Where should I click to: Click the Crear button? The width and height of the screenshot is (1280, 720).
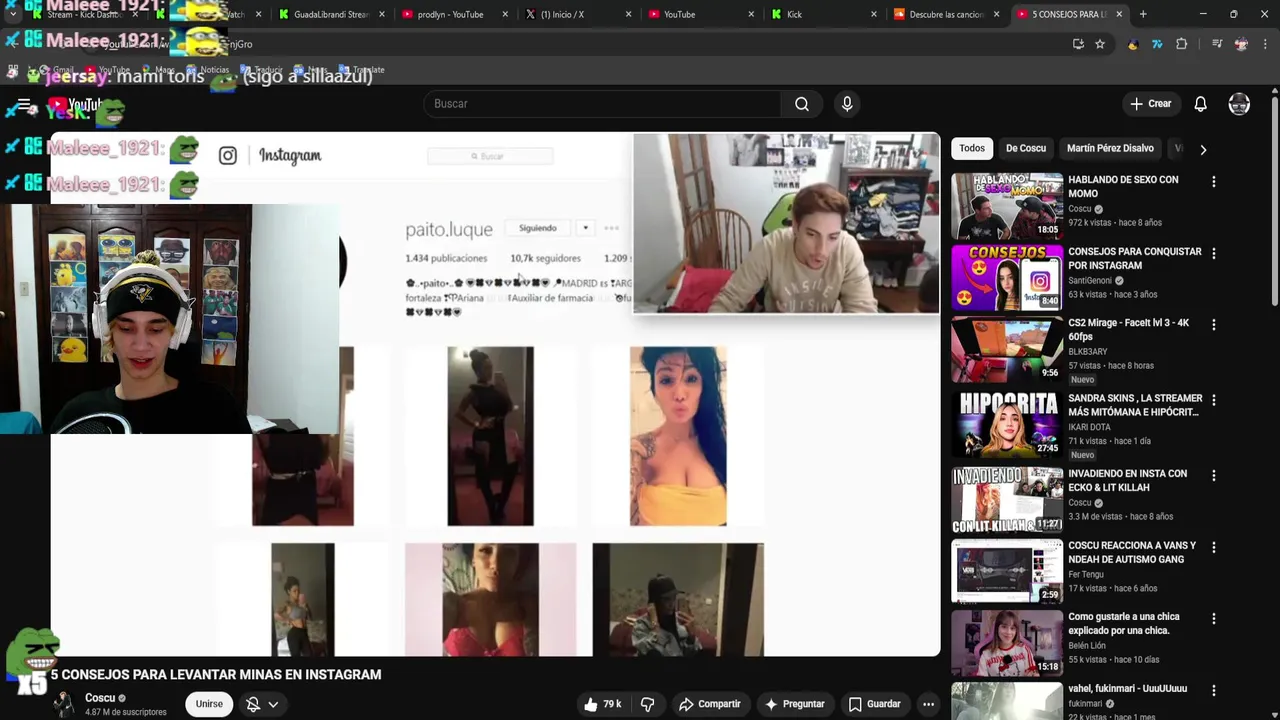point(1150,104)
